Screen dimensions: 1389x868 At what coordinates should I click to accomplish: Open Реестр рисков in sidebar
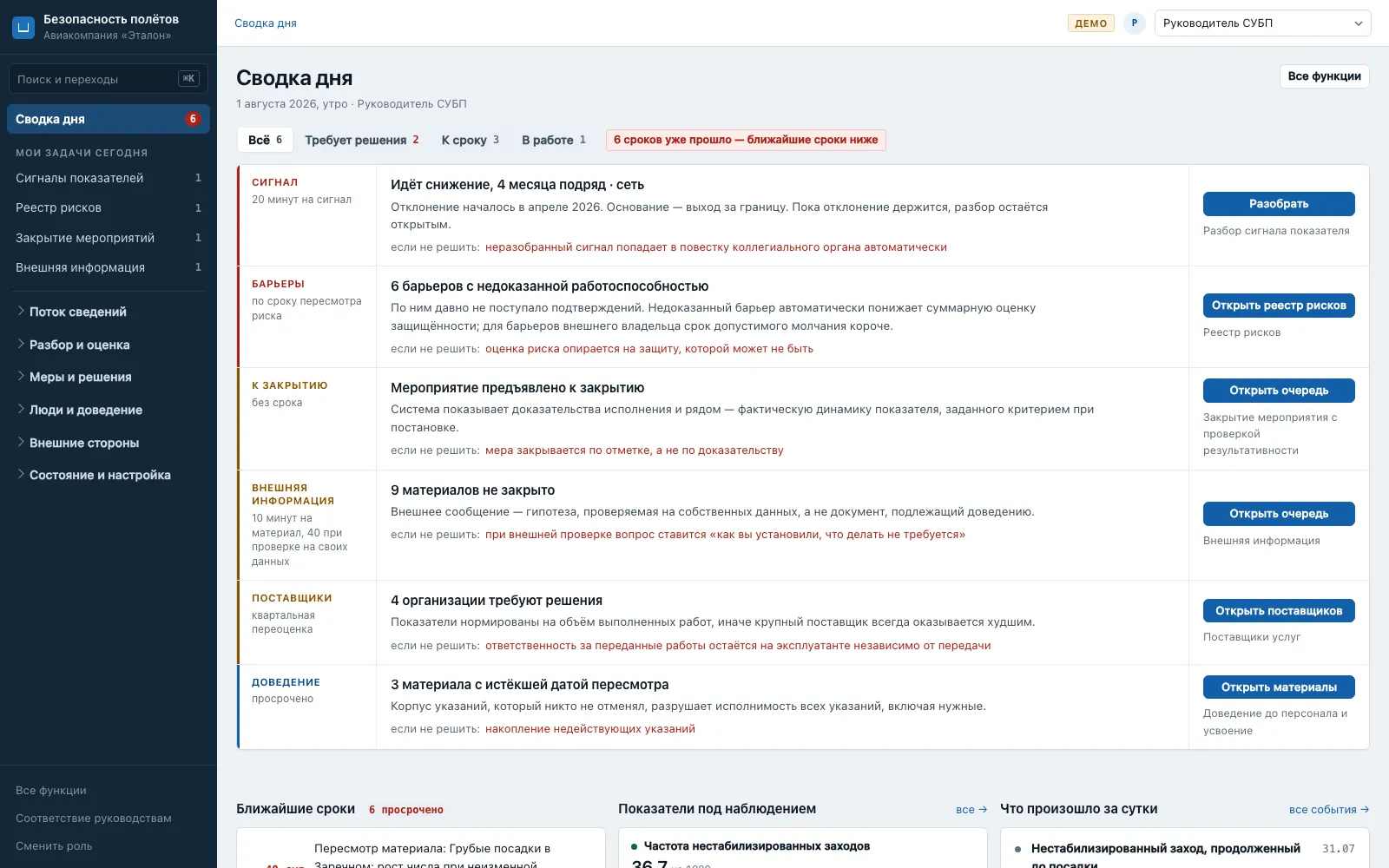[109, 207]
